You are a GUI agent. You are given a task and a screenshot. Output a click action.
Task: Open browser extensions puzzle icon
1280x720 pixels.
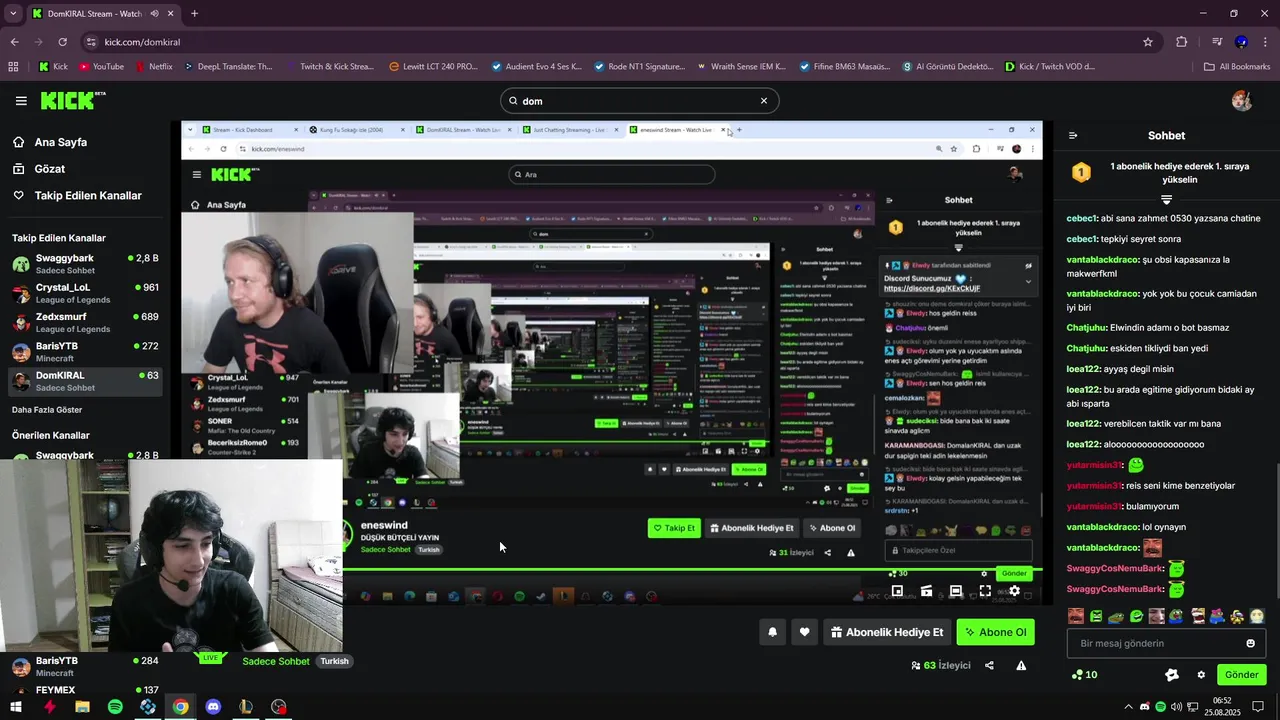coord(1182,42)
